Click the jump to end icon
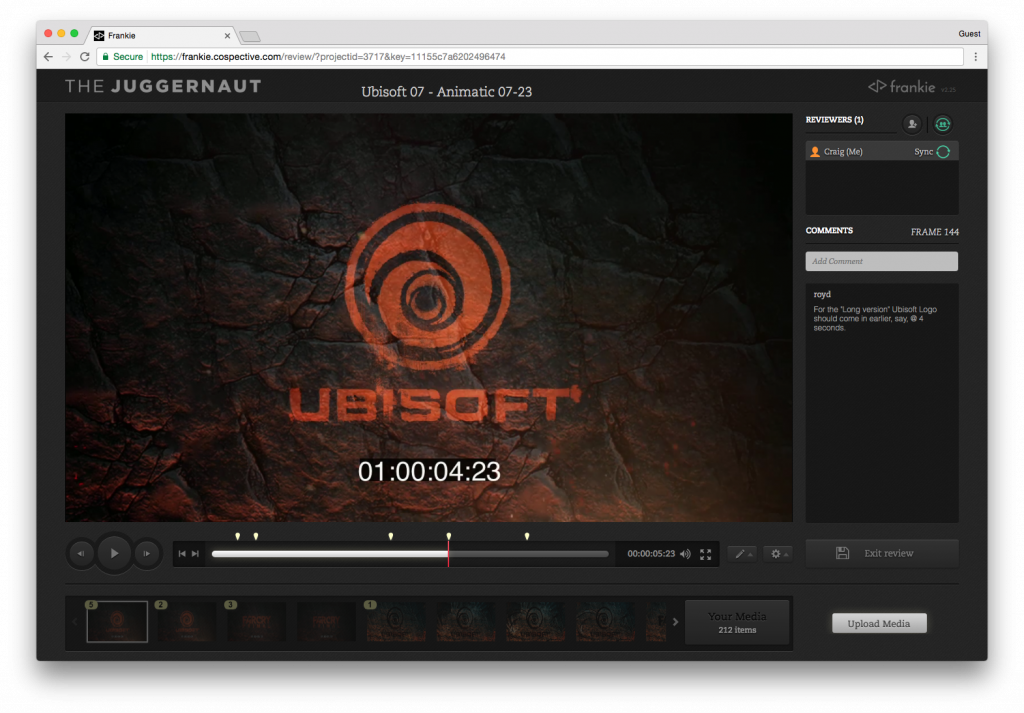The image size is (1024, 713). pyautogui.click(x=195, y=553)
